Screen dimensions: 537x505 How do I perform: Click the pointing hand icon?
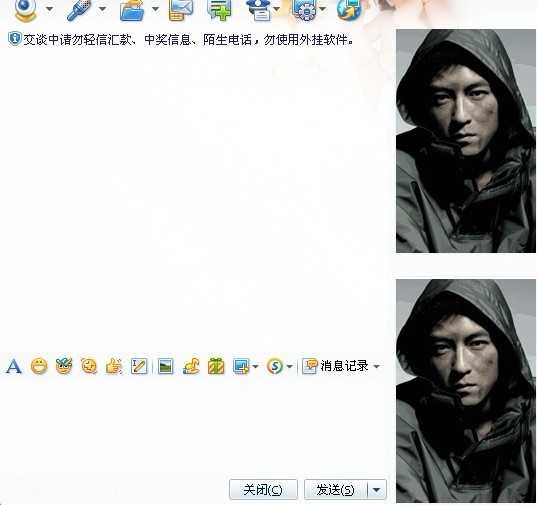(114, 366)
